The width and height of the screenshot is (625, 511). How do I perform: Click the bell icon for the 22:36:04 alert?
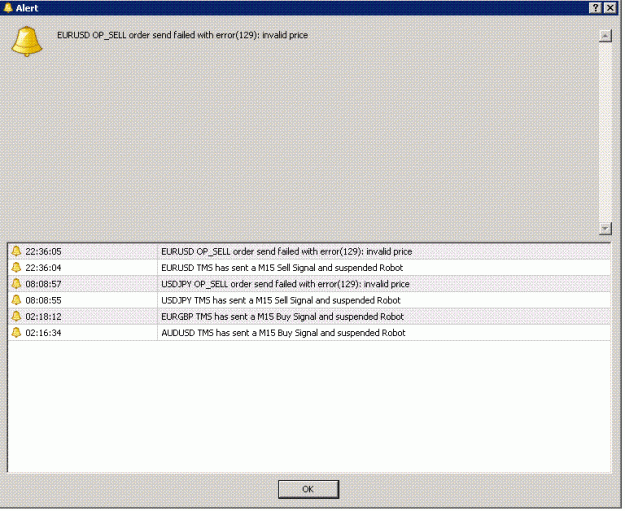(16, 268)
